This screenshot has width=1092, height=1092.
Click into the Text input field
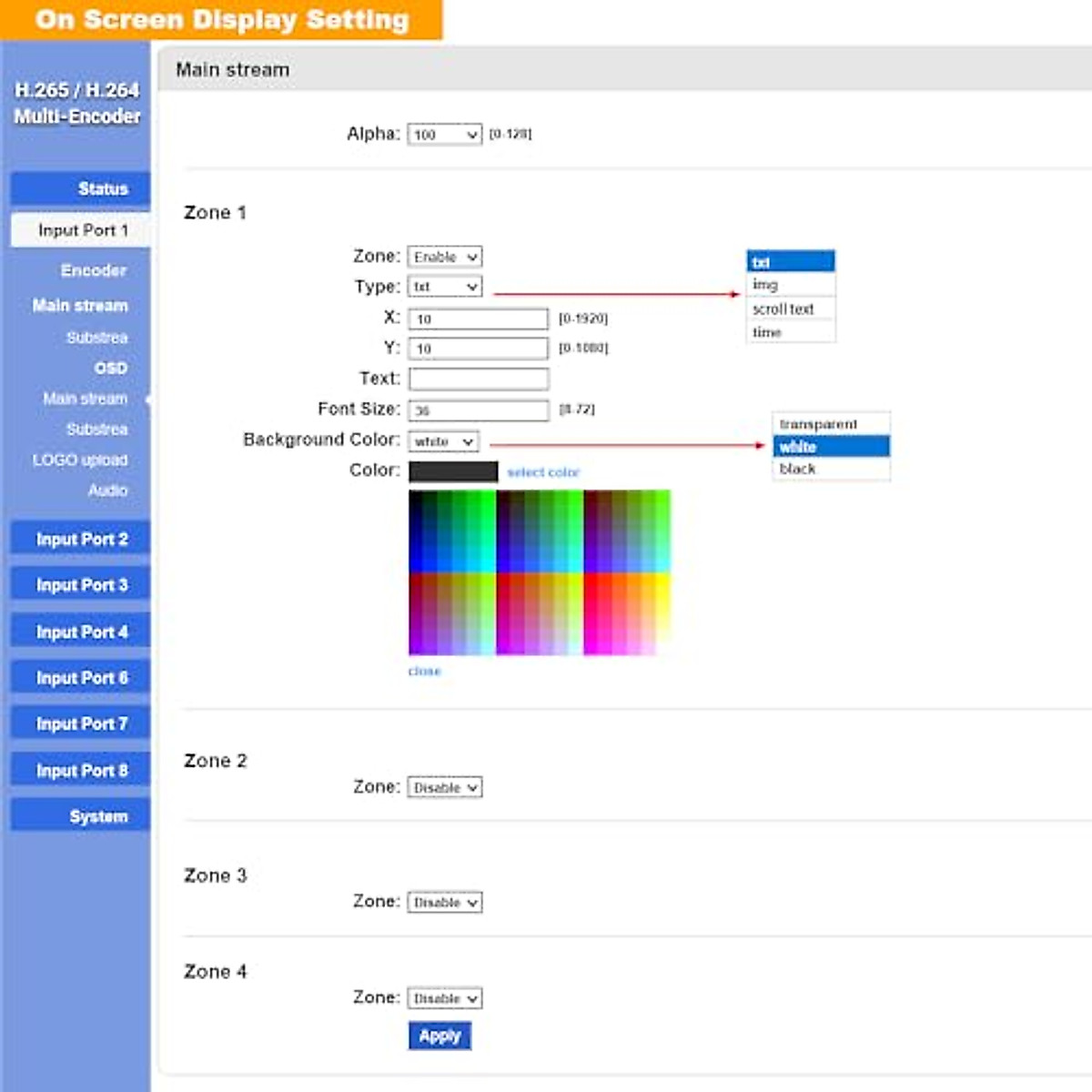click(479, 379)
